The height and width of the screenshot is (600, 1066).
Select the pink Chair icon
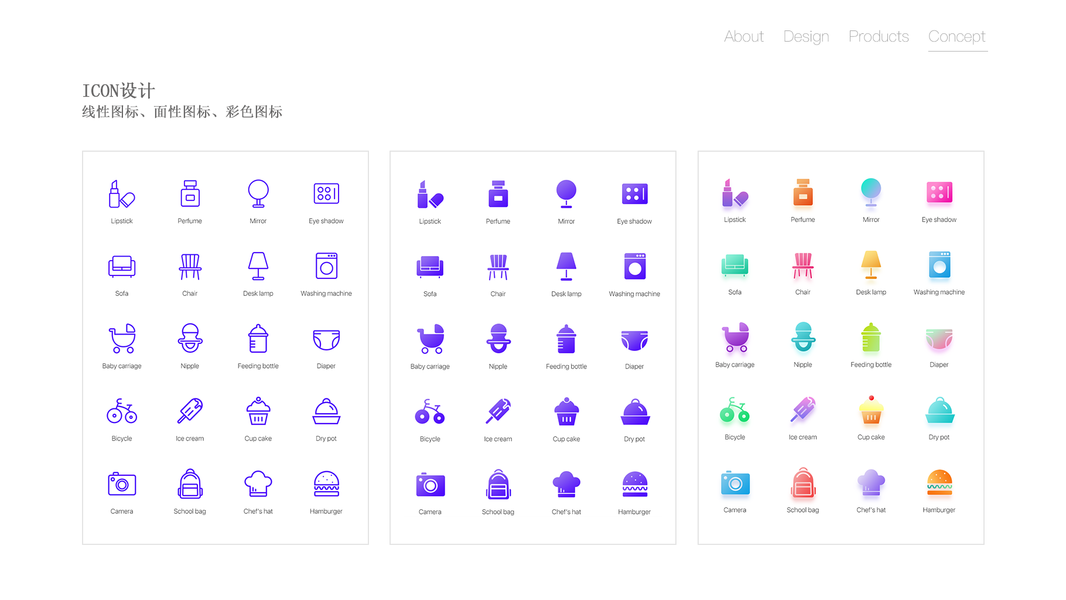(x=803, y=266)
